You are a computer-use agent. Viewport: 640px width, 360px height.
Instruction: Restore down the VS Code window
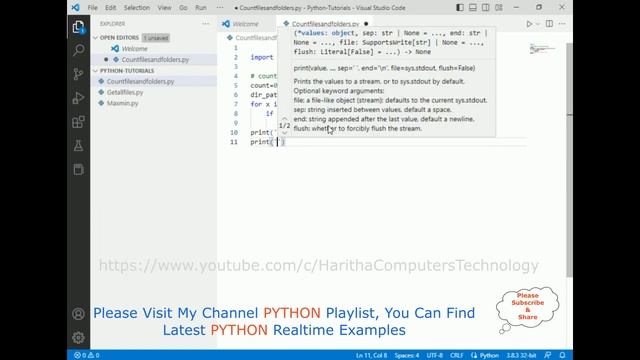(x=539, y=8)
